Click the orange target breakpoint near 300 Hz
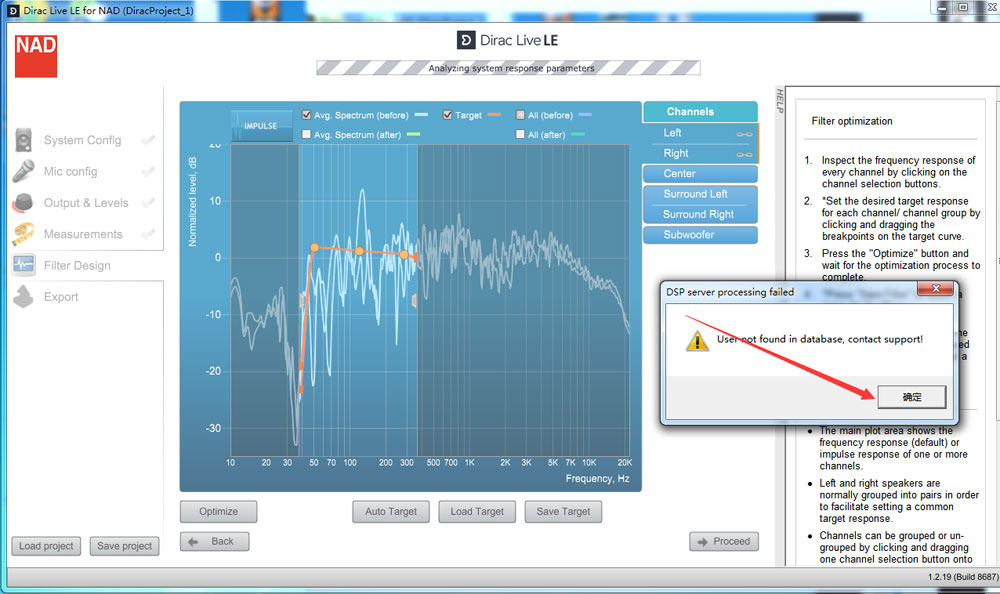The height and width of the screenshot is (594, 1000). tap(404, 255)
